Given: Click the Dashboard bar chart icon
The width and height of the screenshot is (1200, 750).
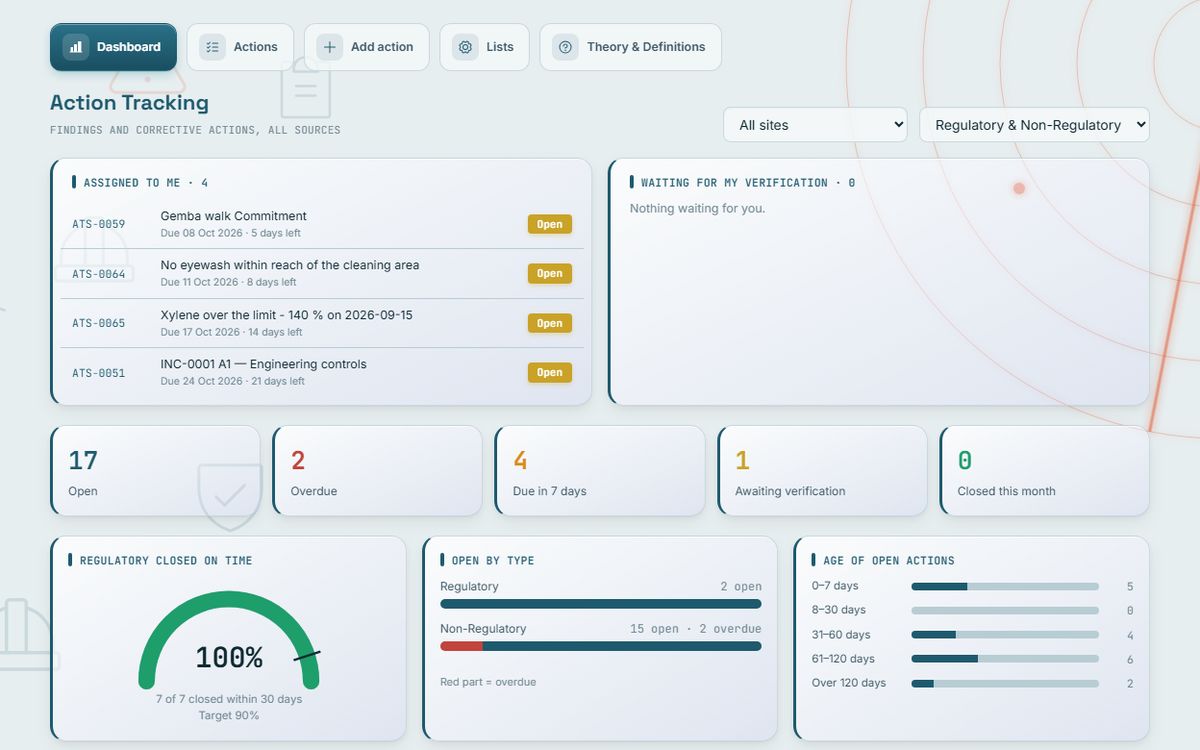Looking at the screenshot, I should (76, 47).
